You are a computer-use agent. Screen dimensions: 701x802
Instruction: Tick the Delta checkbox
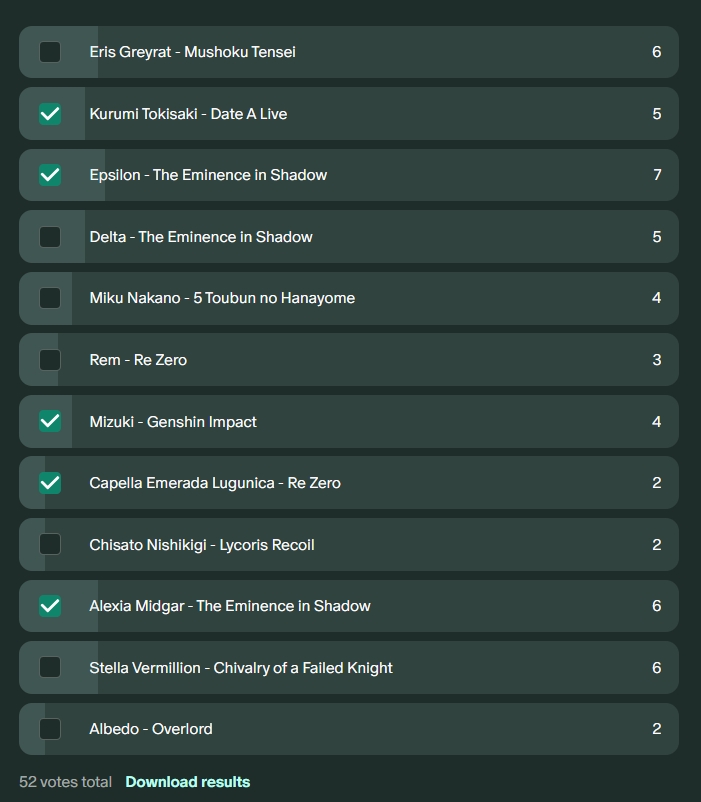pyautogui.click(x=50, y=237)
